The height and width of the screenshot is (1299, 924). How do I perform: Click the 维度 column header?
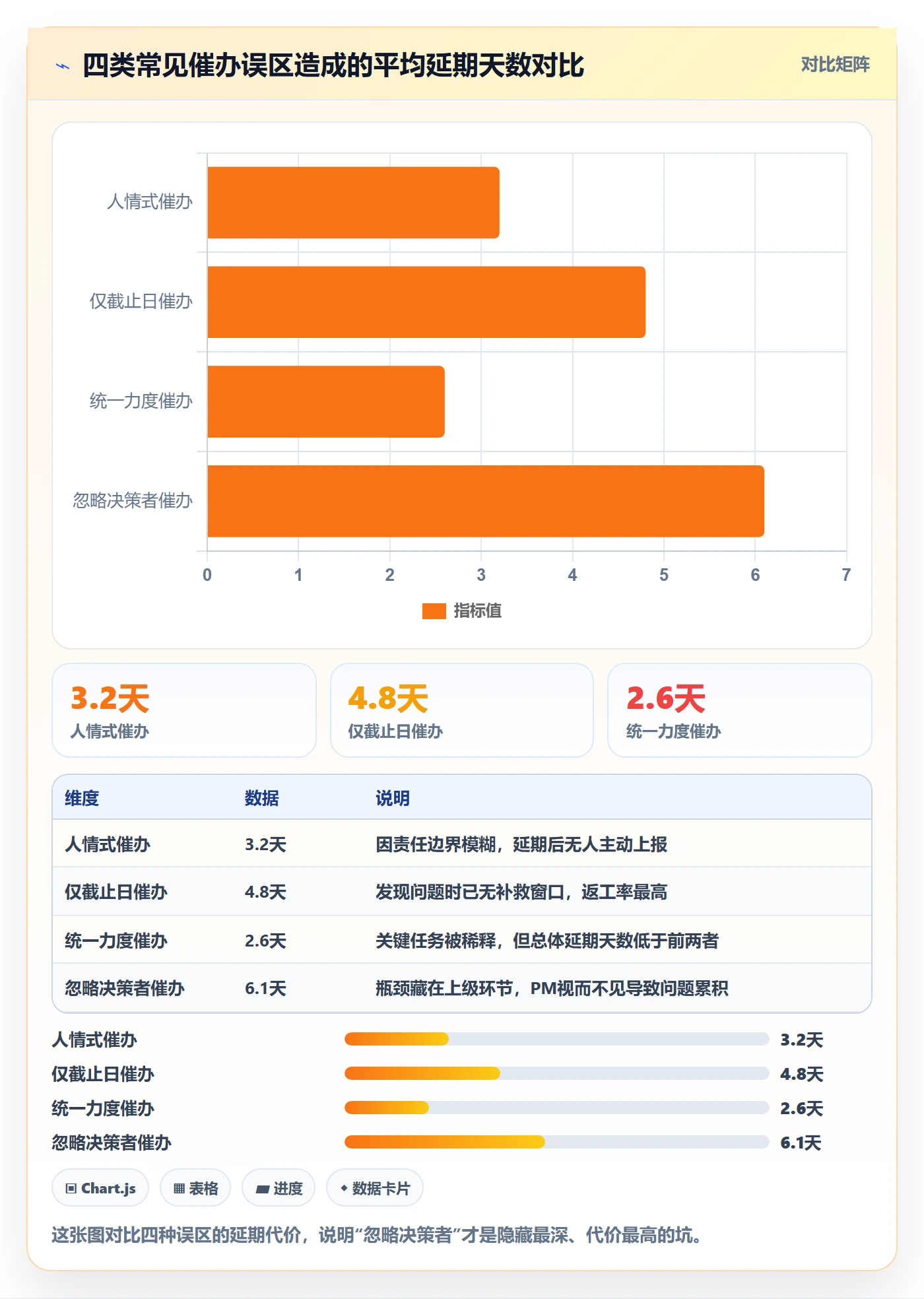(82, 798)
